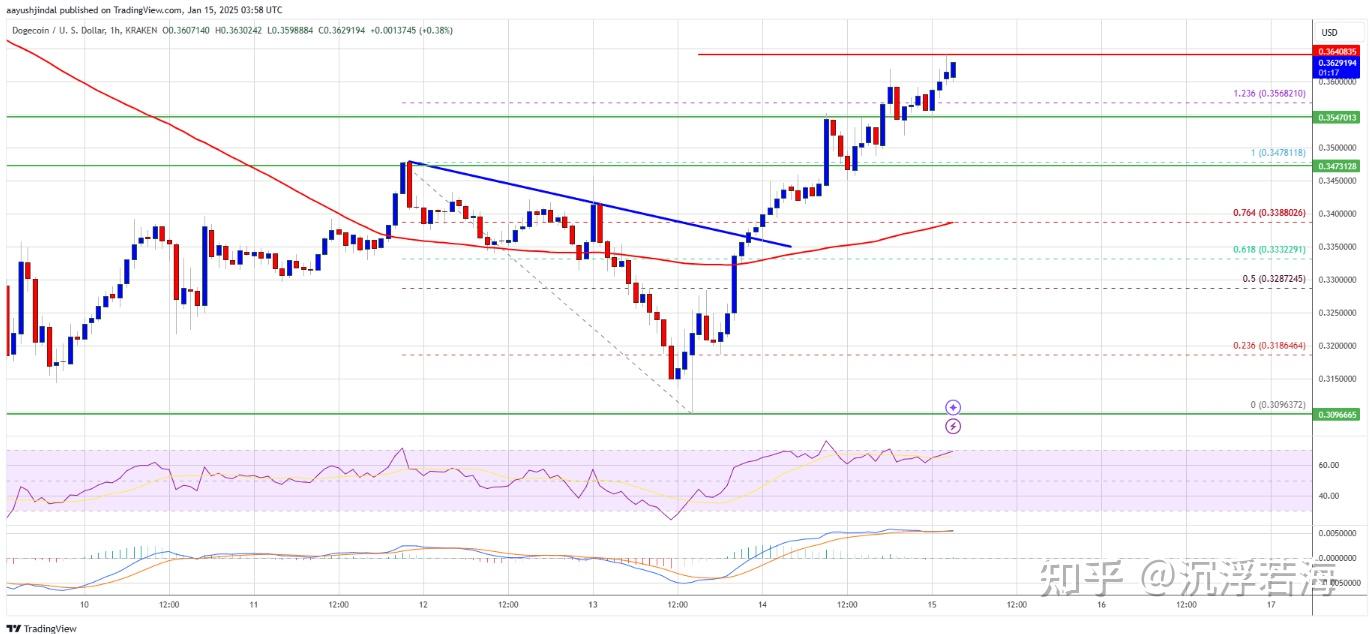
Task: Click the 0.3350000 price axis label
Action: (x=1335, y=246)
